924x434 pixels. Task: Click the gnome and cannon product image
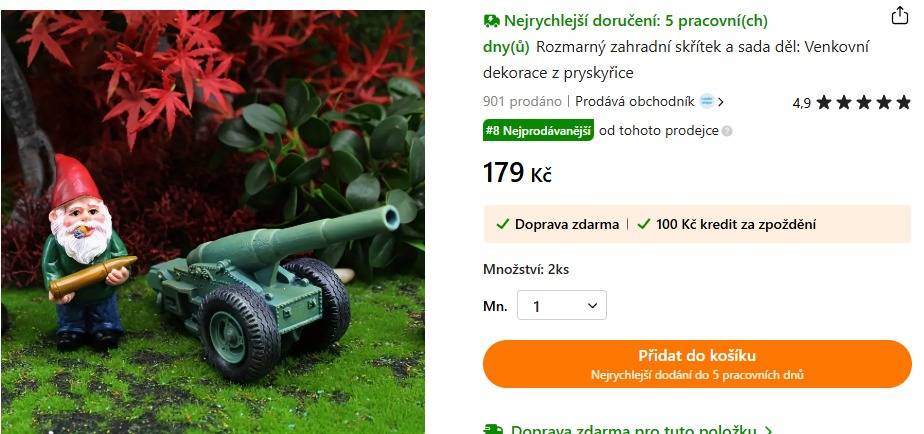pyautogui.click(x=213, y=222)
